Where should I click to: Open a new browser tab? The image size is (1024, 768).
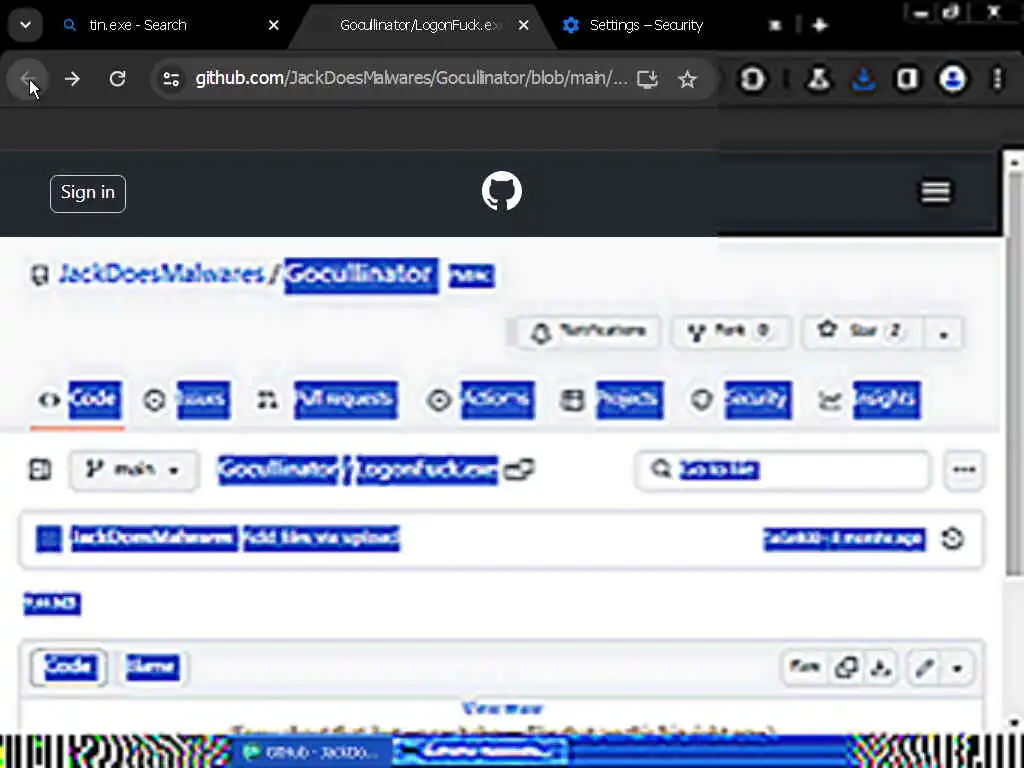point(820,25)
